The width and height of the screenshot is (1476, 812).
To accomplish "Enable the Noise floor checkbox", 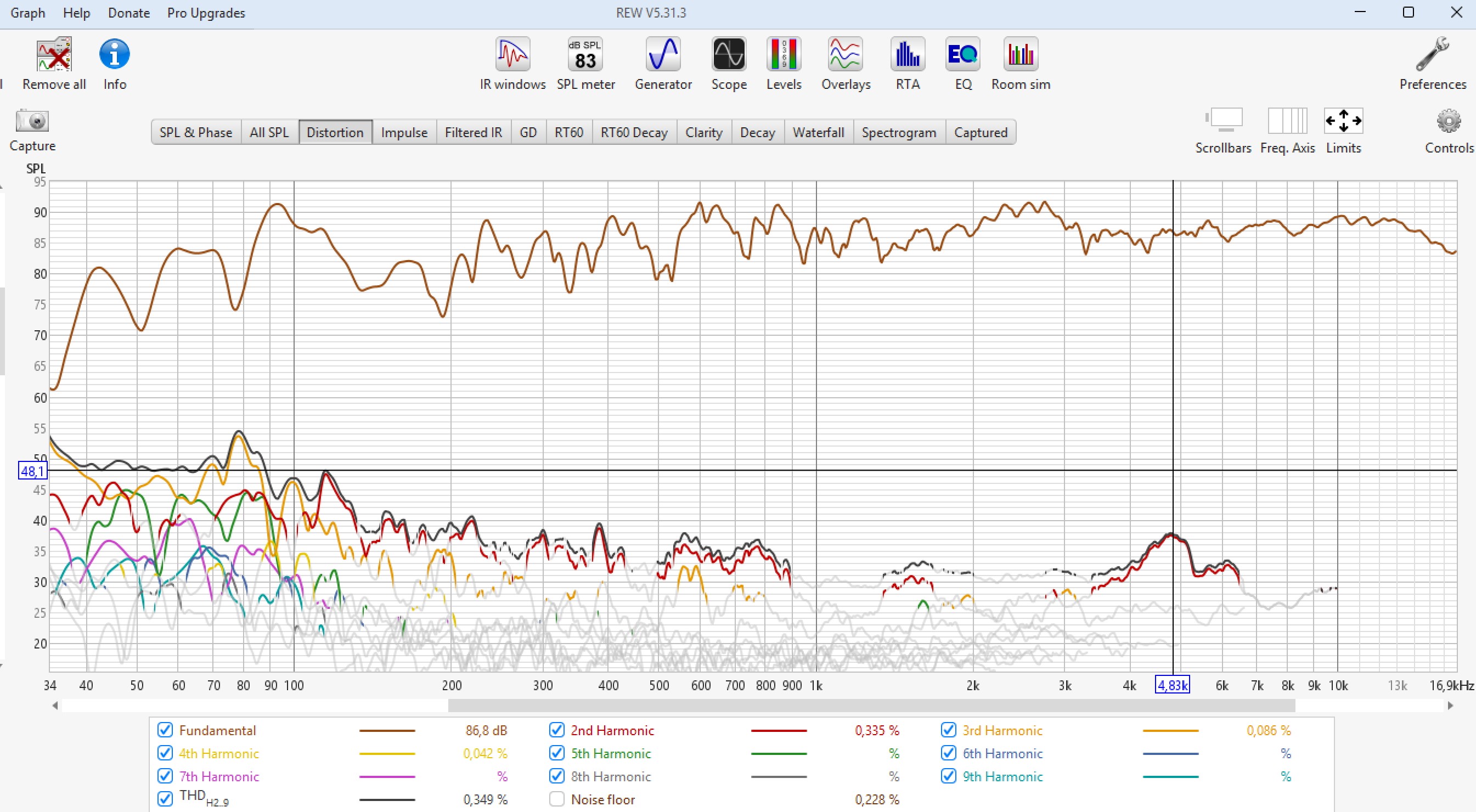I will (x=556, y=799).
